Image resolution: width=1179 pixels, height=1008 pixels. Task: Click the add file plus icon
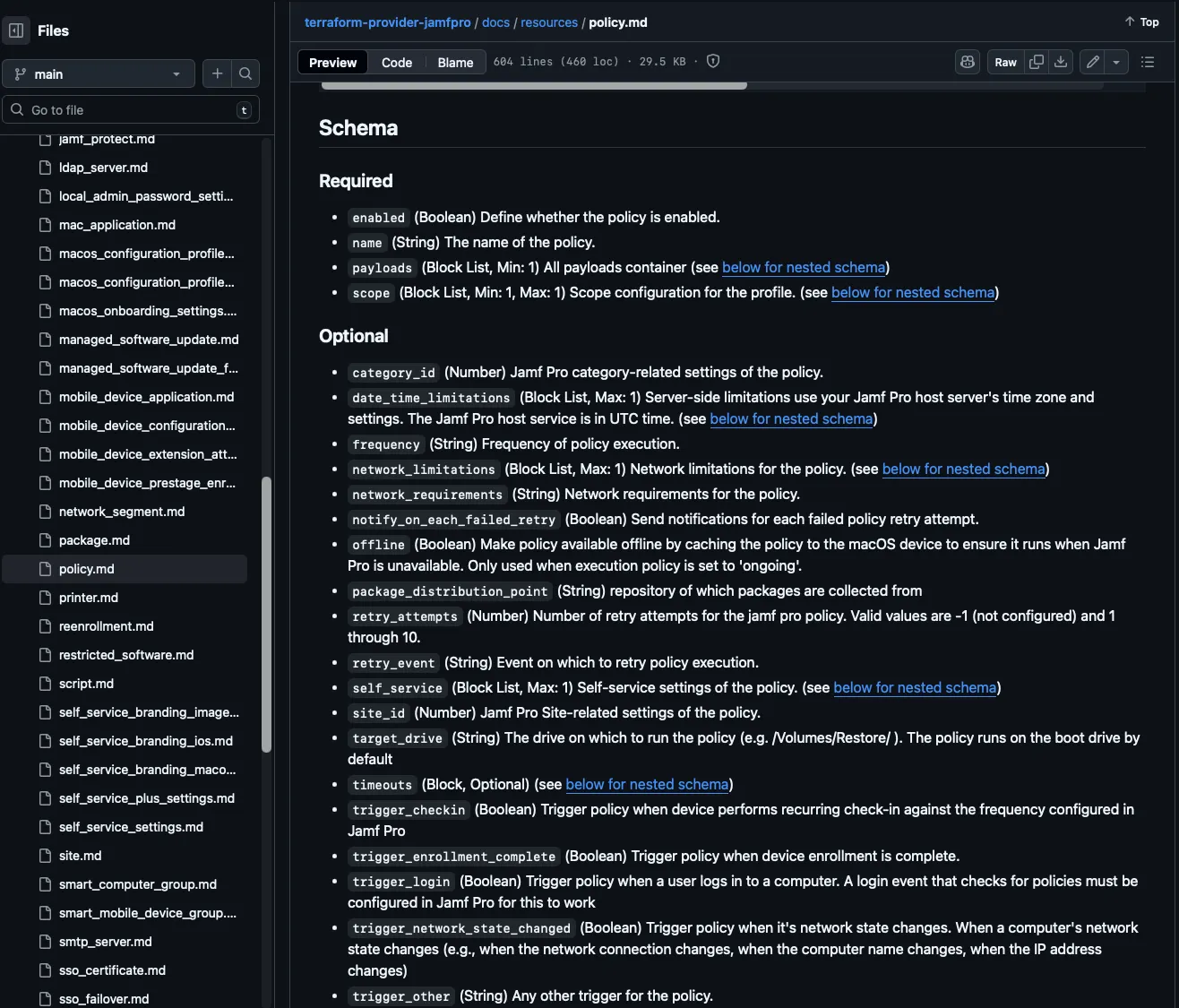click(217, 73)
